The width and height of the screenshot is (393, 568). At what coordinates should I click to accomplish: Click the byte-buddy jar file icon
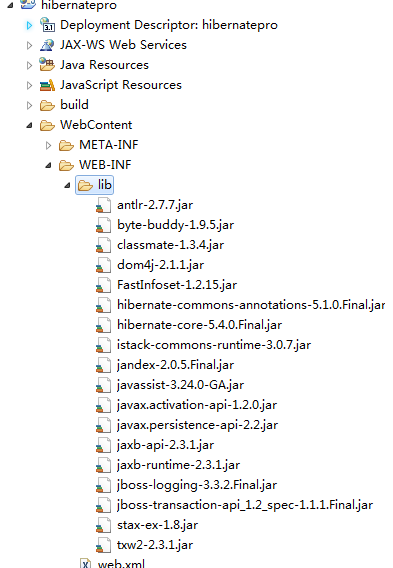(103, 225)
